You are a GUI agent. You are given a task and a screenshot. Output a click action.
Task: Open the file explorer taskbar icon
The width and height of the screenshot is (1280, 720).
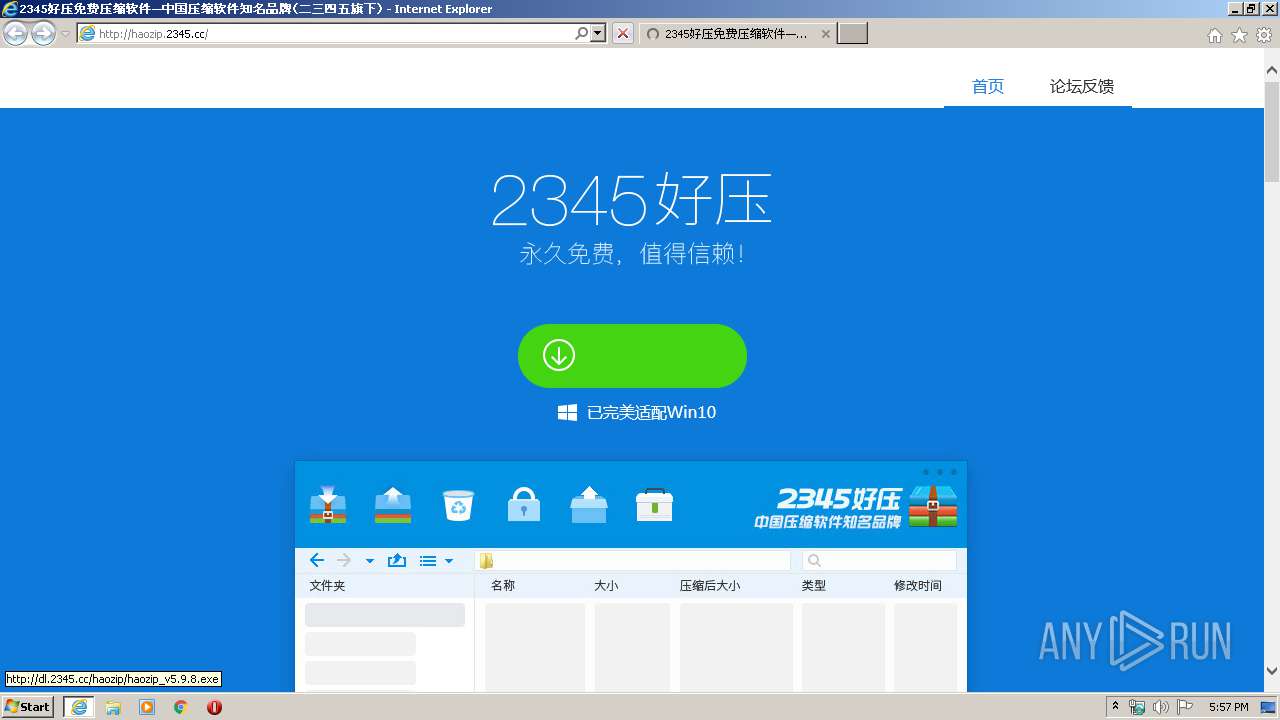[113, 707]
